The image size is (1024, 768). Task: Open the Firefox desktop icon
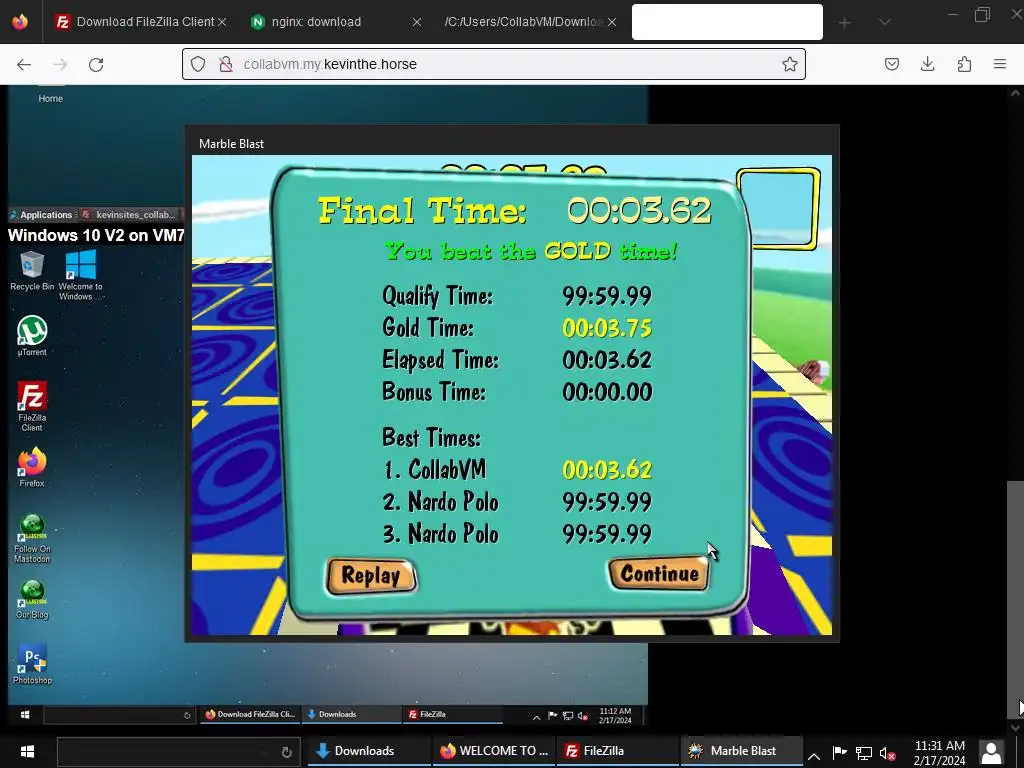[x=32, y=468]
